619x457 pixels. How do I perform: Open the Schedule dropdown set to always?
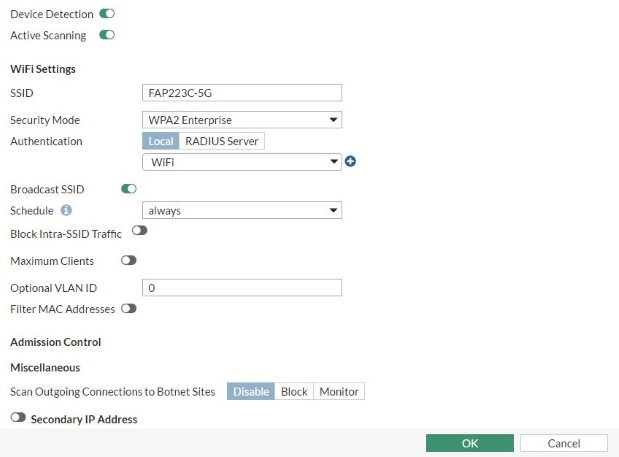242,211
